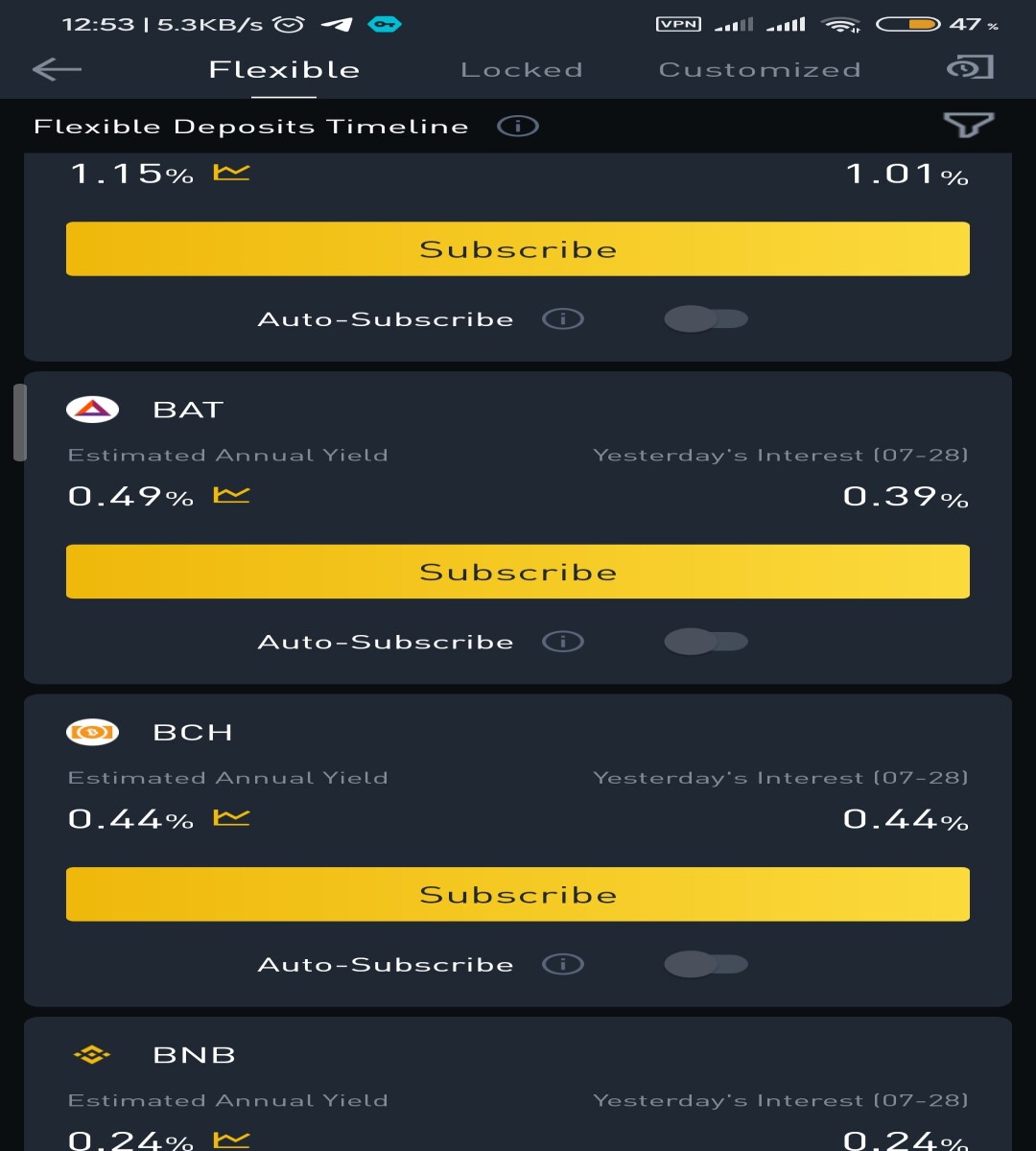The width and height of the screenshot is (1036, 1151).
Task: Tap the BCH coin logo
Action: tap(92, 732)
